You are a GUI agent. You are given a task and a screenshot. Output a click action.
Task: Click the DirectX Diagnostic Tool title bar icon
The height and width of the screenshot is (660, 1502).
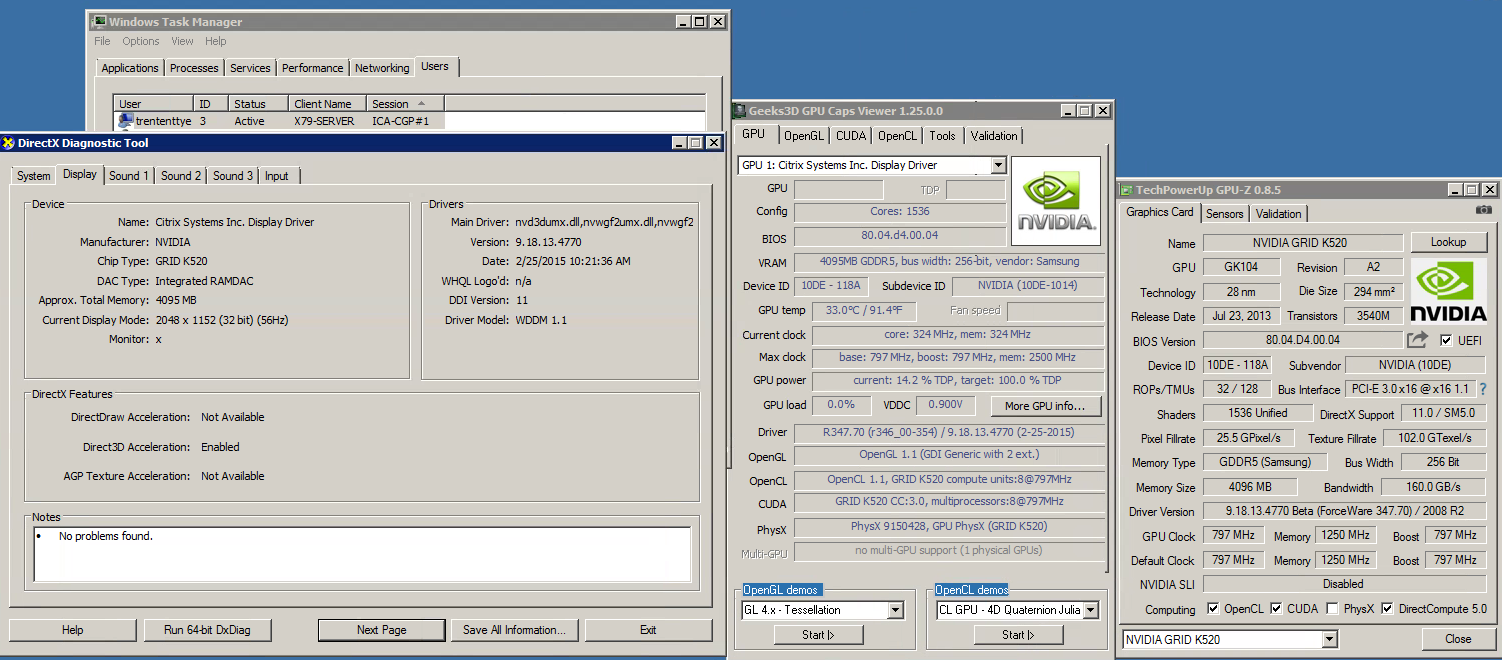click(8, 143)
